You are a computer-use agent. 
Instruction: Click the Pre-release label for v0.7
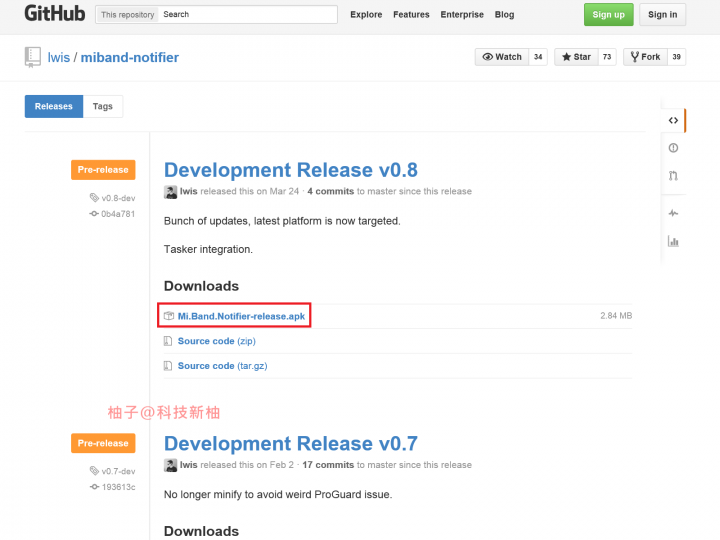click(103, 444)
